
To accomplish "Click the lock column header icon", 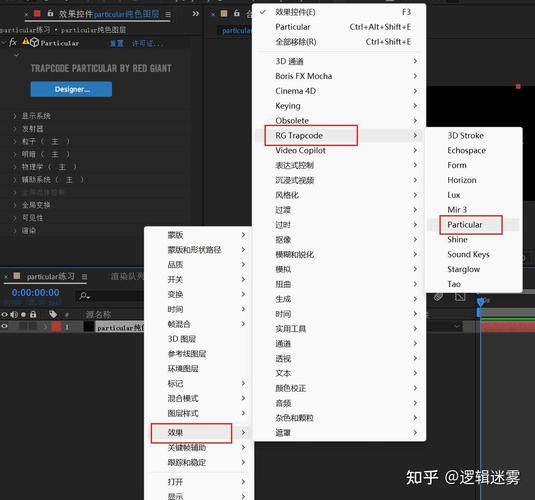I will coord(33,314).
